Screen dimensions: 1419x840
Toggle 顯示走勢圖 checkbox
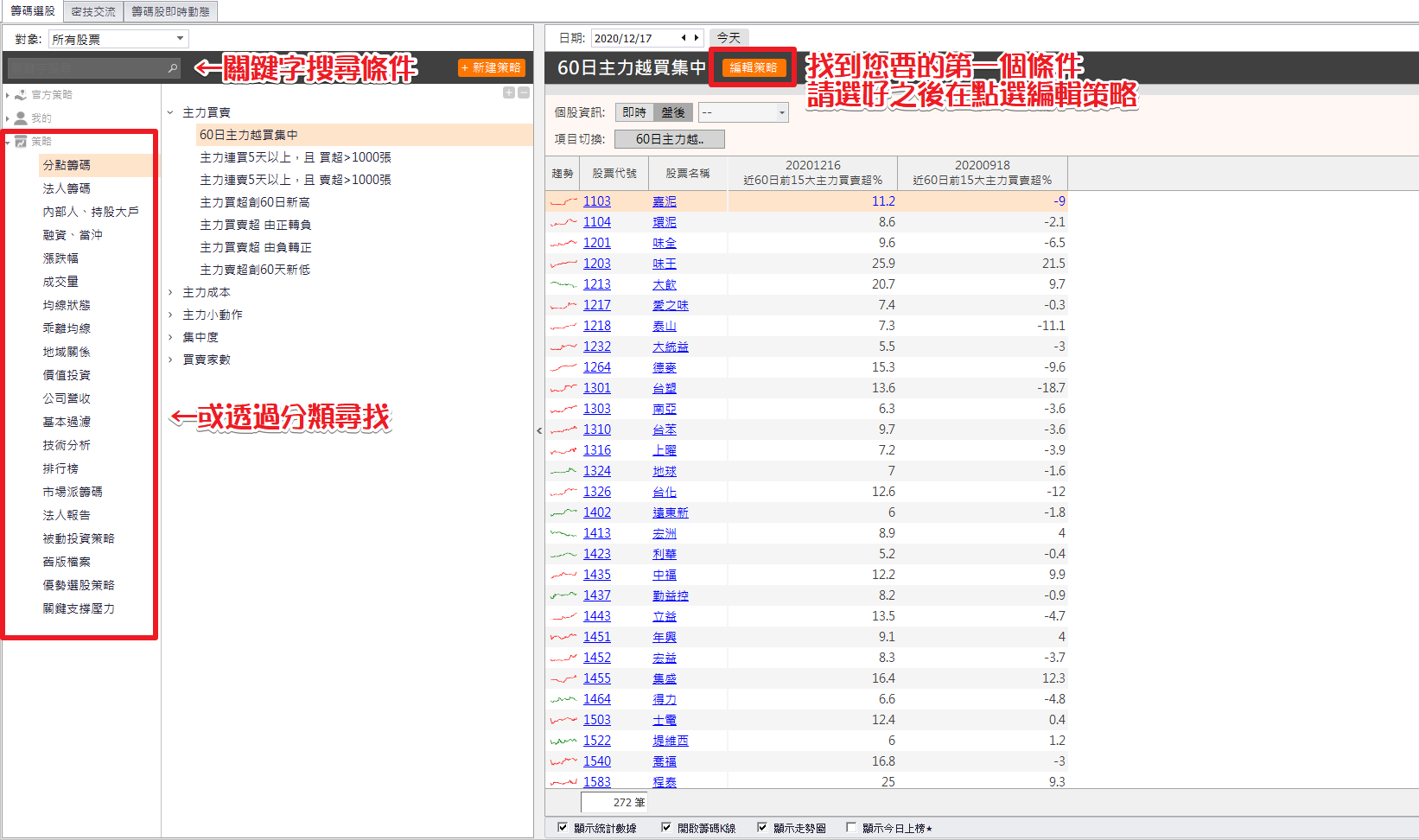click(762, 828)
